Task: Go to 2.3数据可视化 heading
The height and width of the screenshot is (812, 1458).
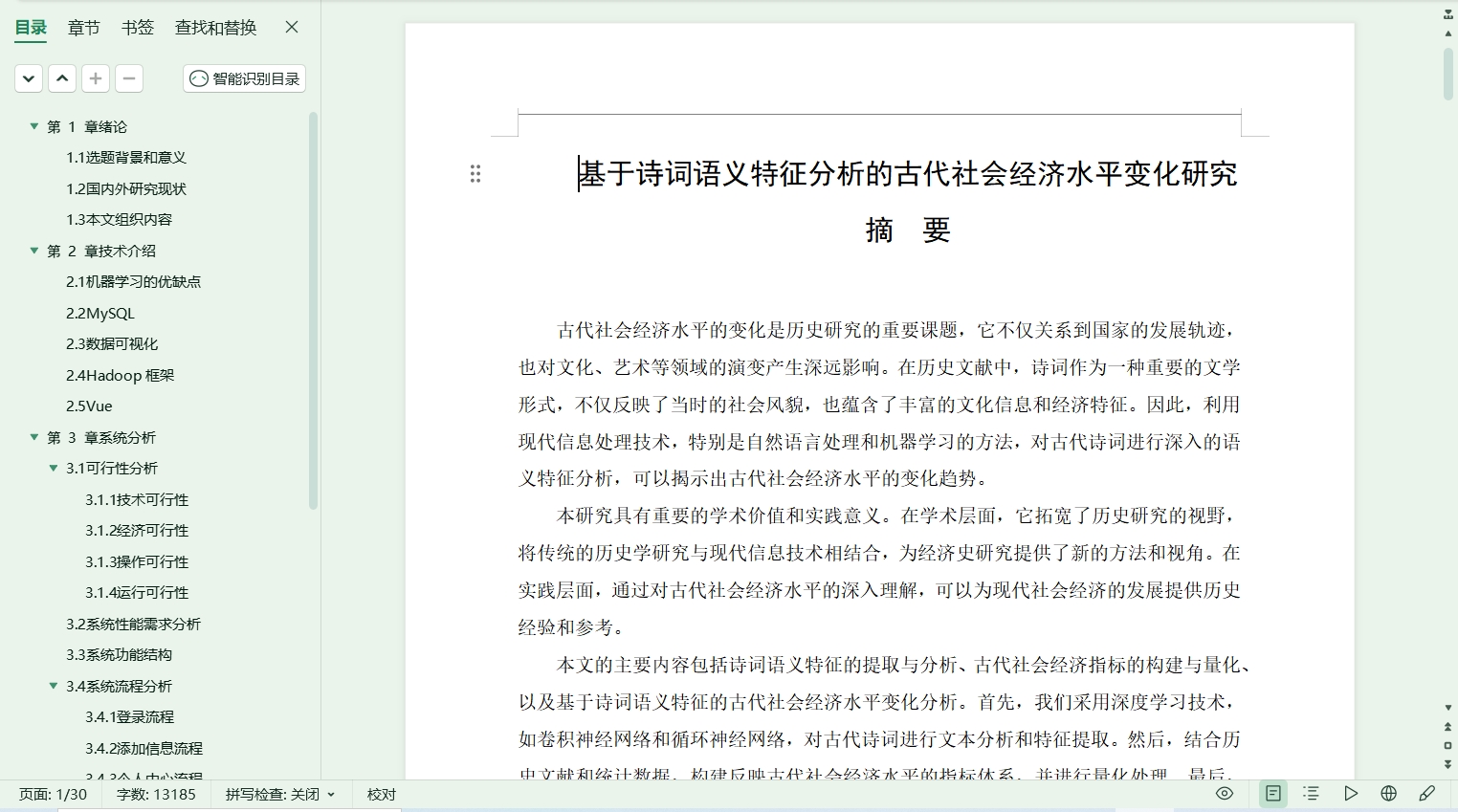Action: (112, 344)
